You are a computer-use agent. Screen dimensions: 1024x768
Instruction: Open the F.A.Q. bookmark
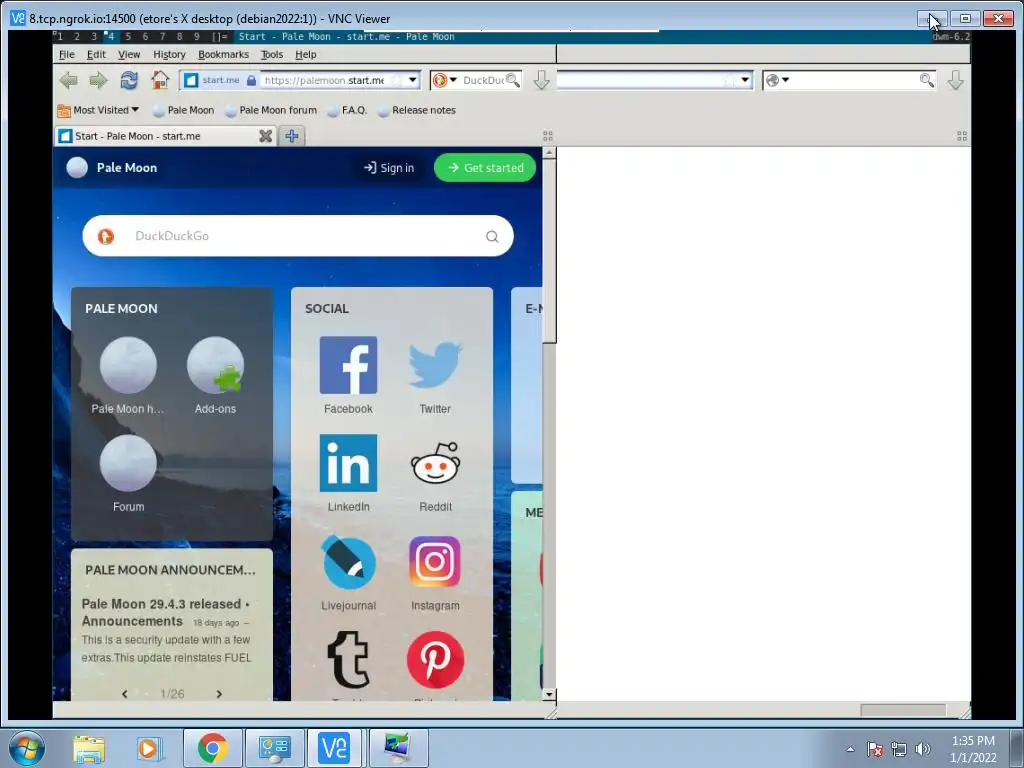click(x=347, y=110)
